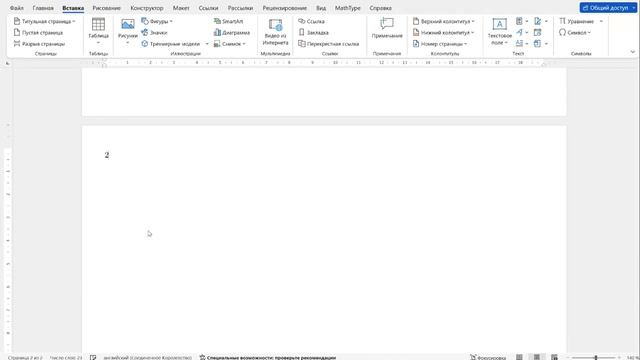Toggle Фокусировка focus mode
The height and width of the screenshot is (360, 640).
coord(488,357)
